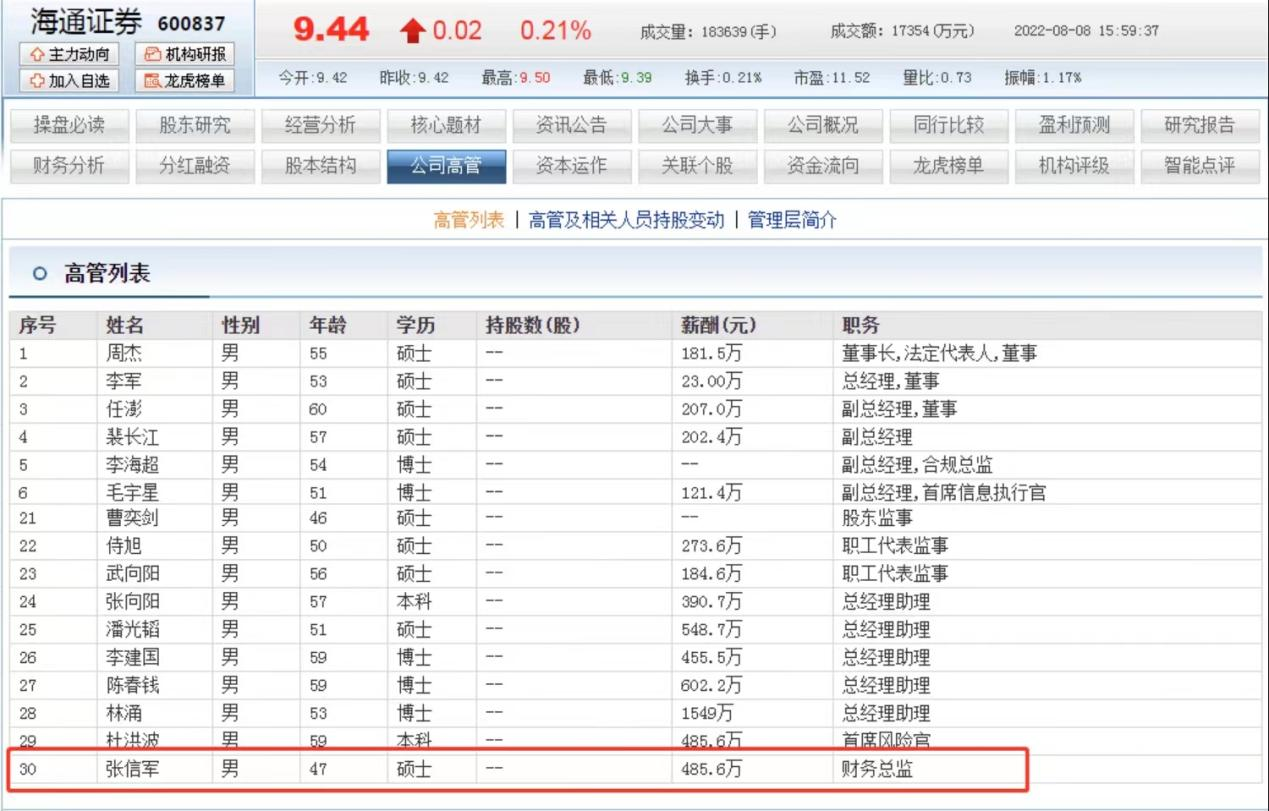Open the 机构评级 tab
This screenshot has height=811, width=1269.
click(x=1074, y=166)
